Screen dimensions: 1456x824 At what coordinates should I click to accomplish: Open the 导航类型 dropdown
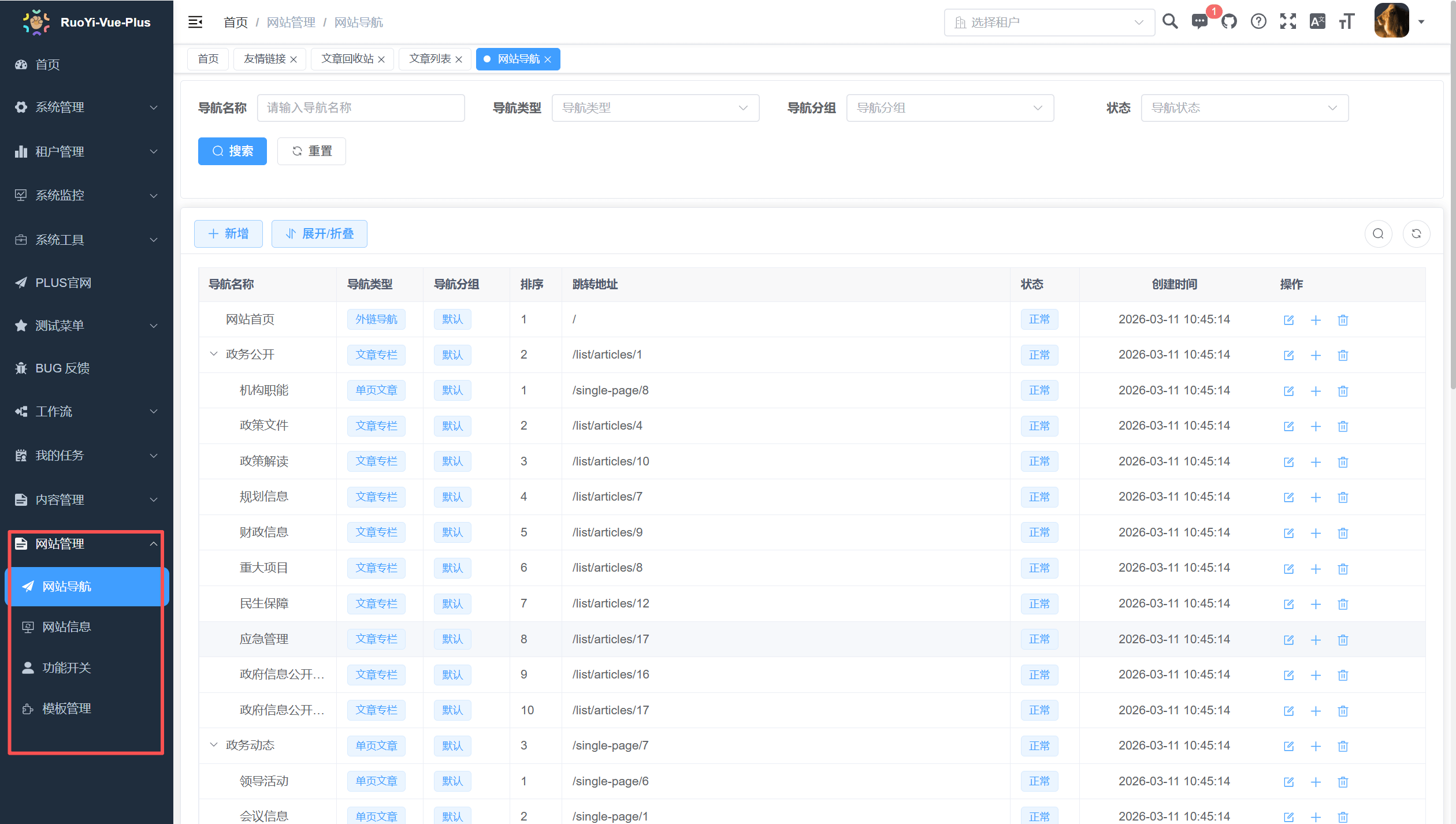(655, 108)
